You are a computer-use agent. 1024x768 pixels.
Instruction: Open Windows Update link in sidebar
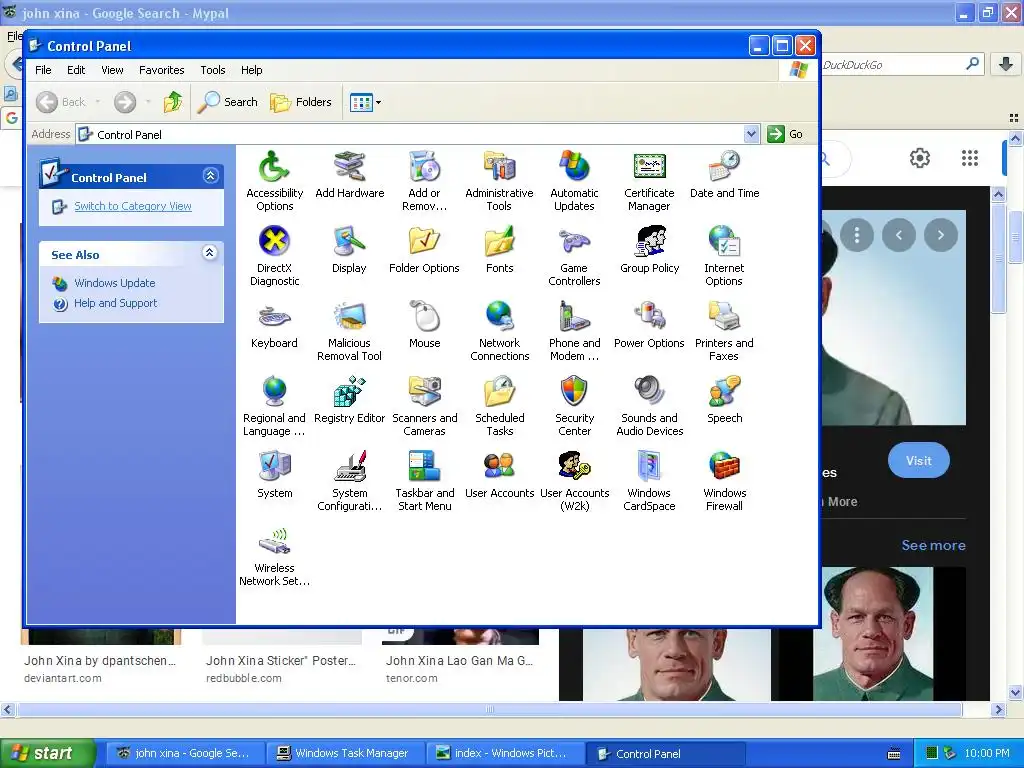114,283
